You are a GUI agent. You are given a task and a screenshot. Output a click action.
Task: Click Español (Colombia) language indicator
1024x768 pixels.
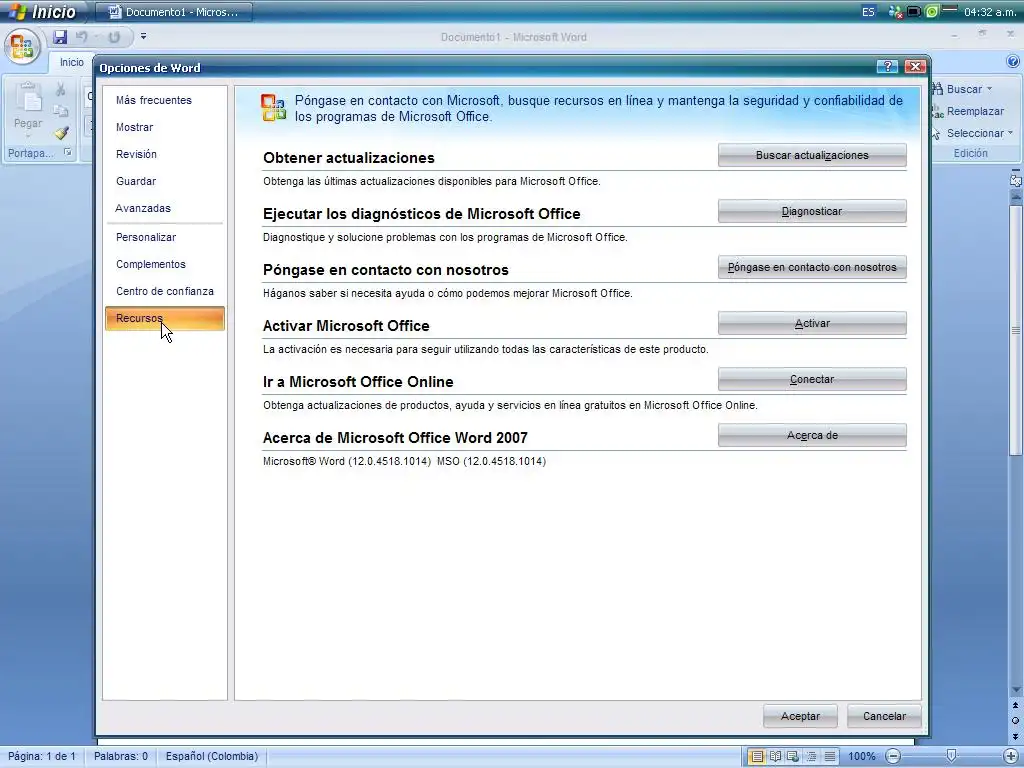coord(212,756)
